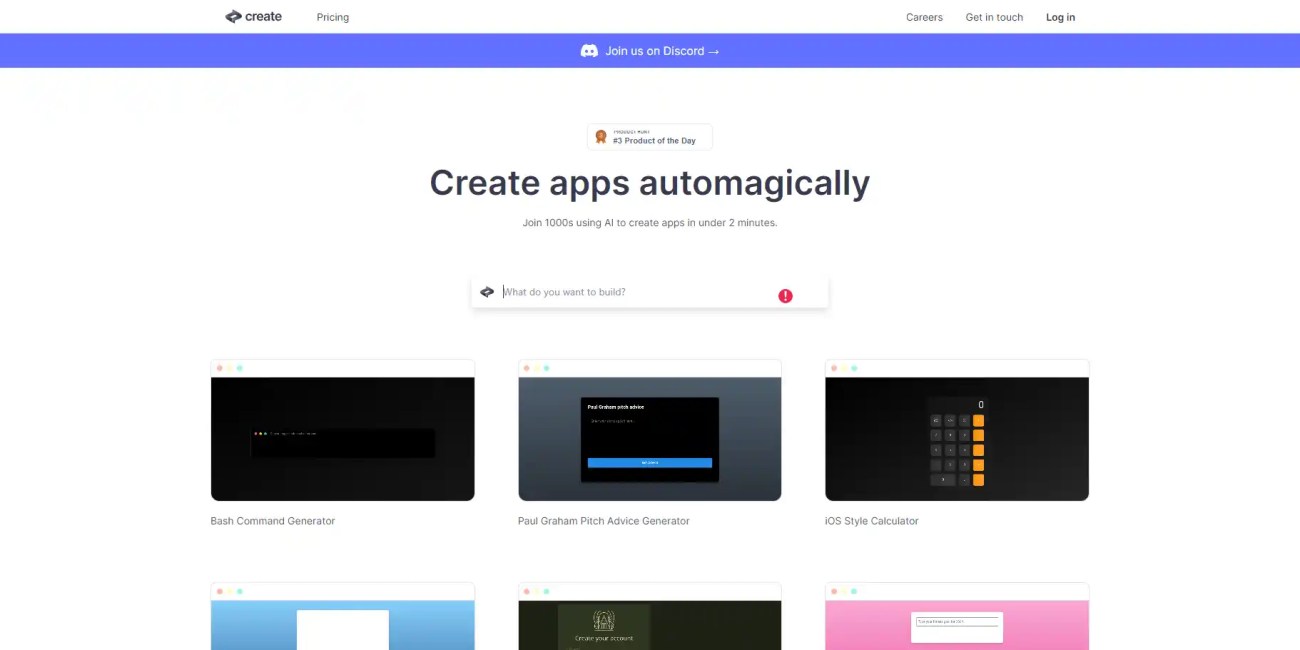Screen dimensions: 1300x650
Task: Click the yellow window dot on the Paul Graham thumbnail
Action: (537, 367)
